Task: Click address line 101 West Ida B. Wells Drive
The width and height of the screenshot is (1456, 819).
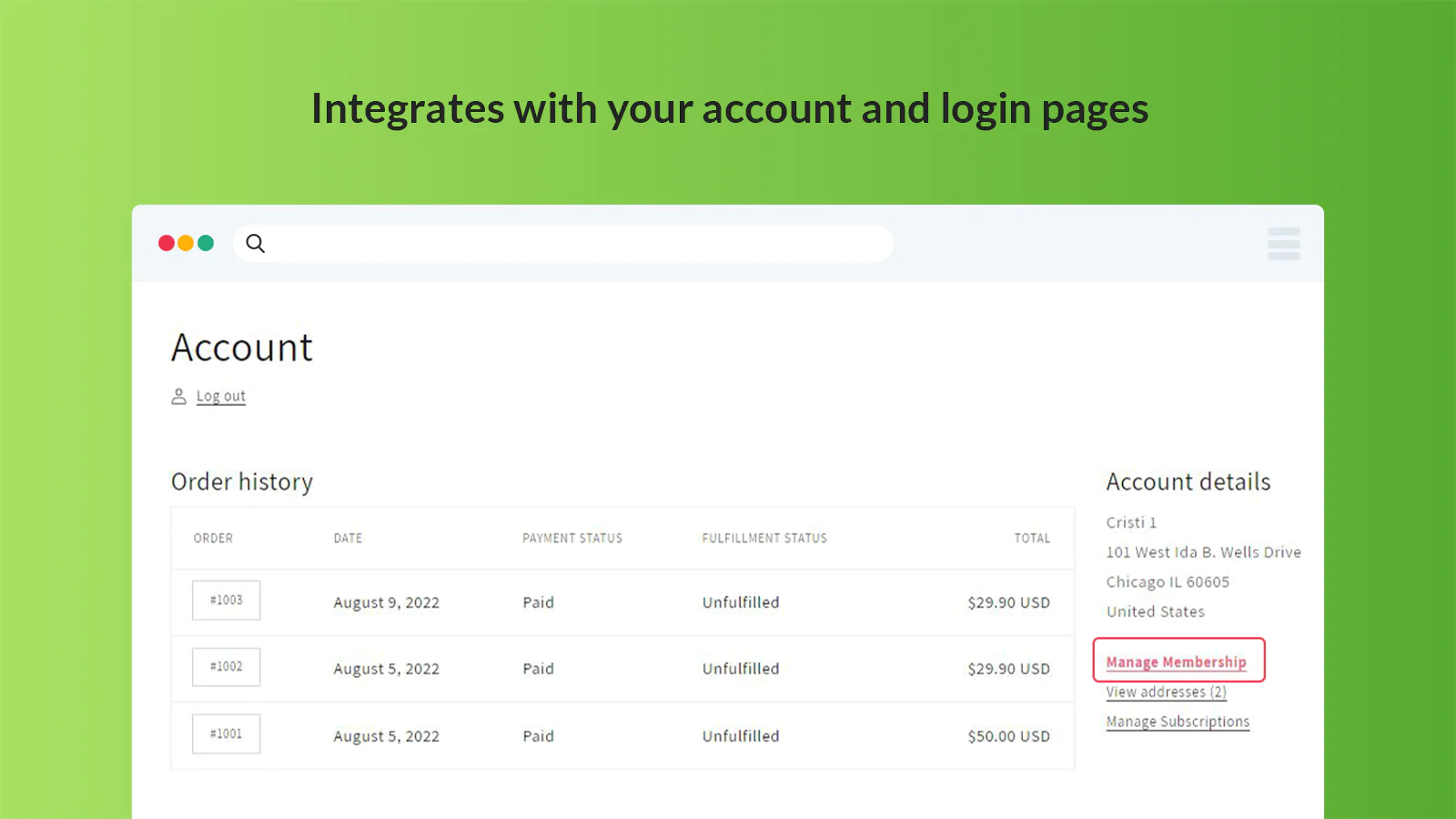Action: (x=1203, y=552)
